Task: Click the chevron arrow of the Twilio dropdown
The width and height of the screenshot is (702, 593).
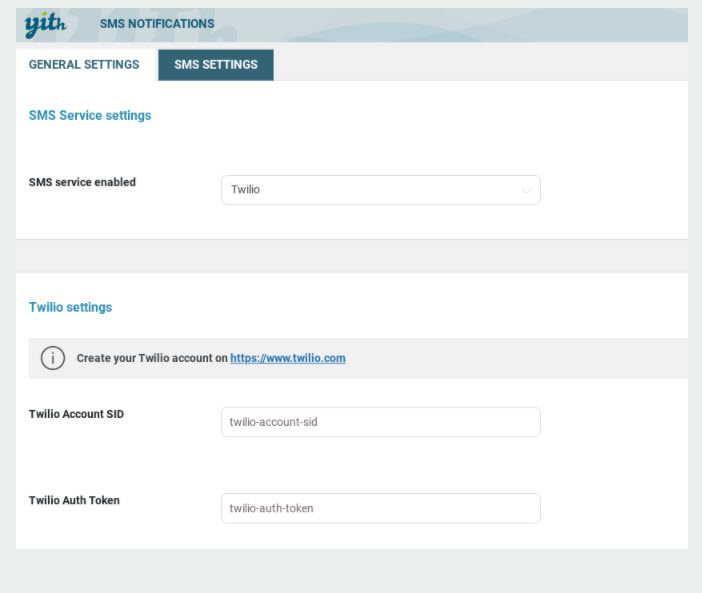Action: point(526,190)
